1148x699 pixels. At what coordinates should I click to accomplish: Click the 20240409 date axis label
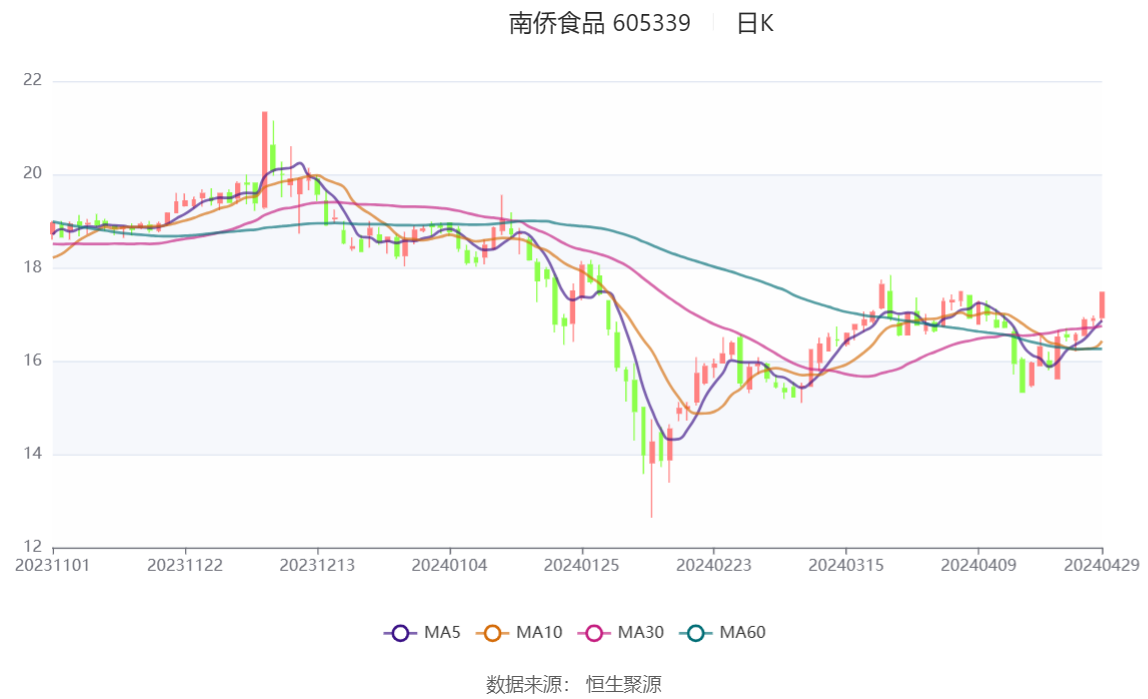[x=978, y=565]
